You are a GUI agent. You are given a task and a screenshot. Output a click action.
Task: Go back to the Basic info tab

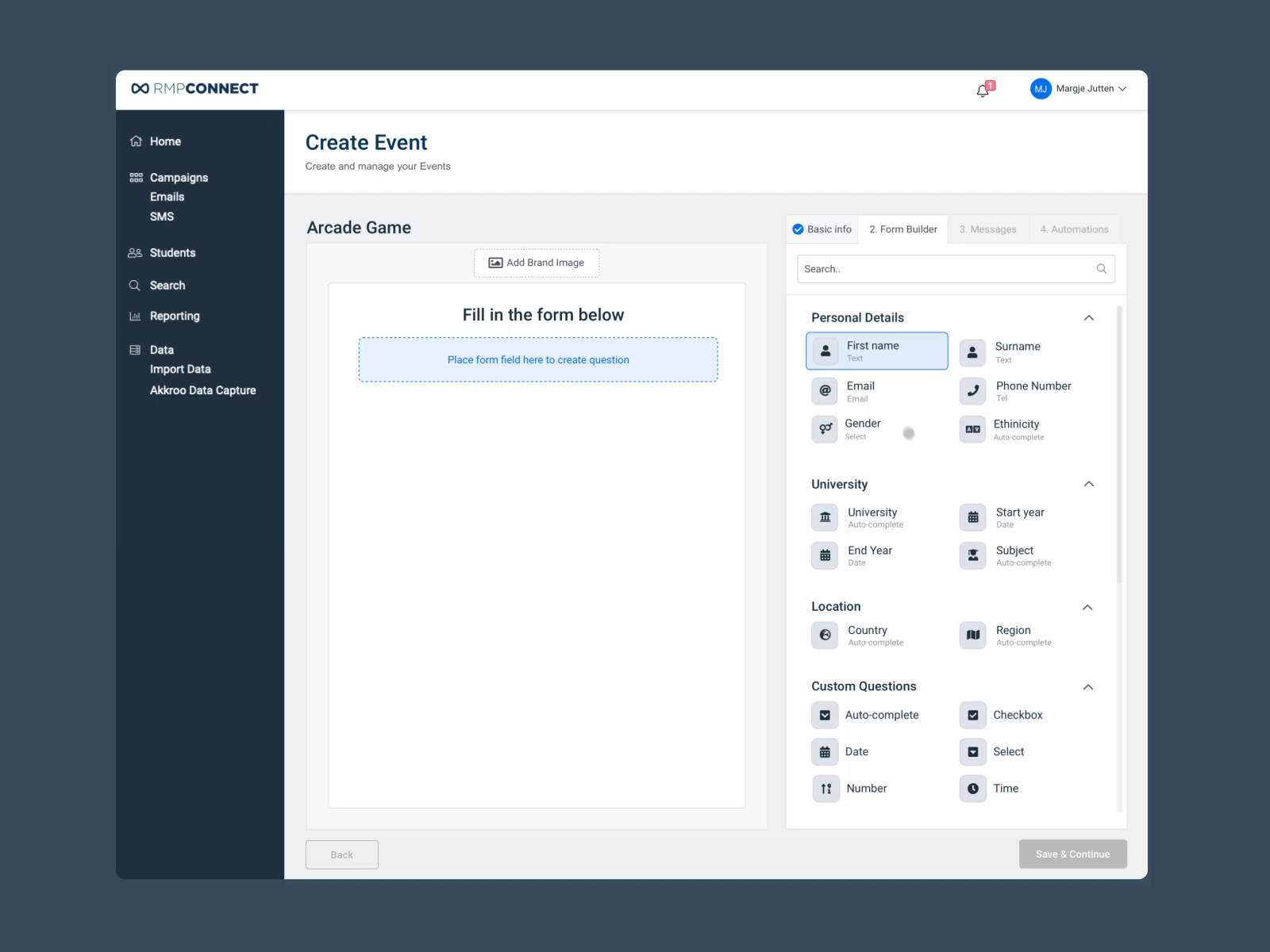click(x=822, y=229)
